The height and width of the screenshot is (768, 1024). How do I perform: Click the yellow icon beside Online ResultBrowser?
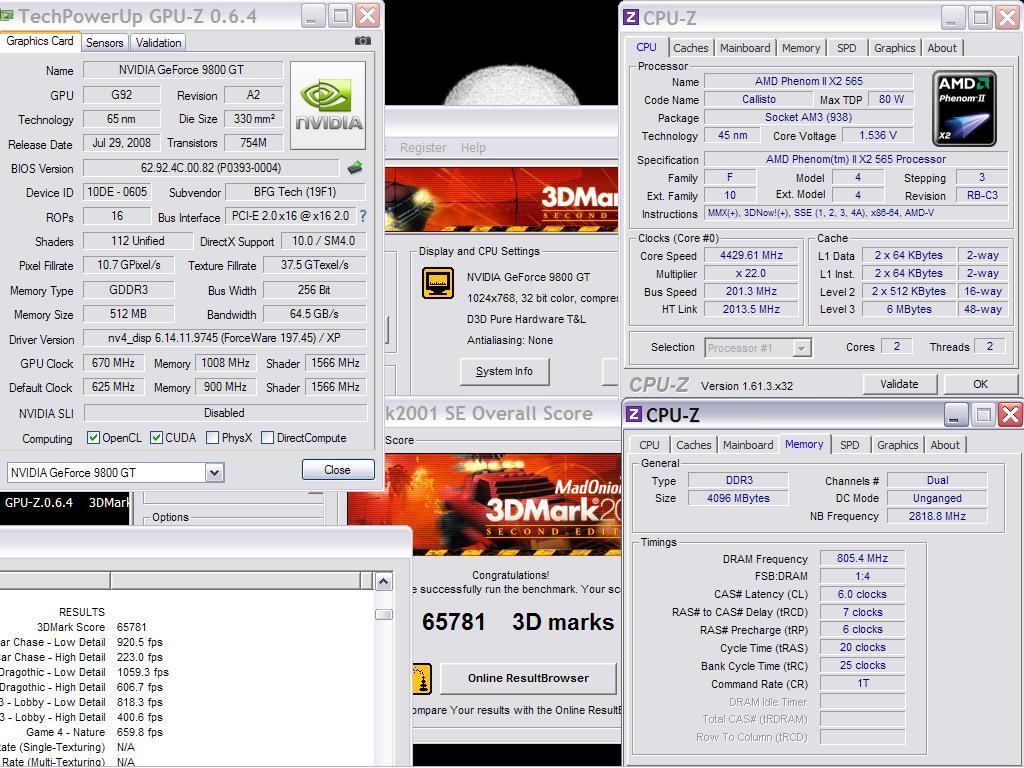(x=423, y=679)
